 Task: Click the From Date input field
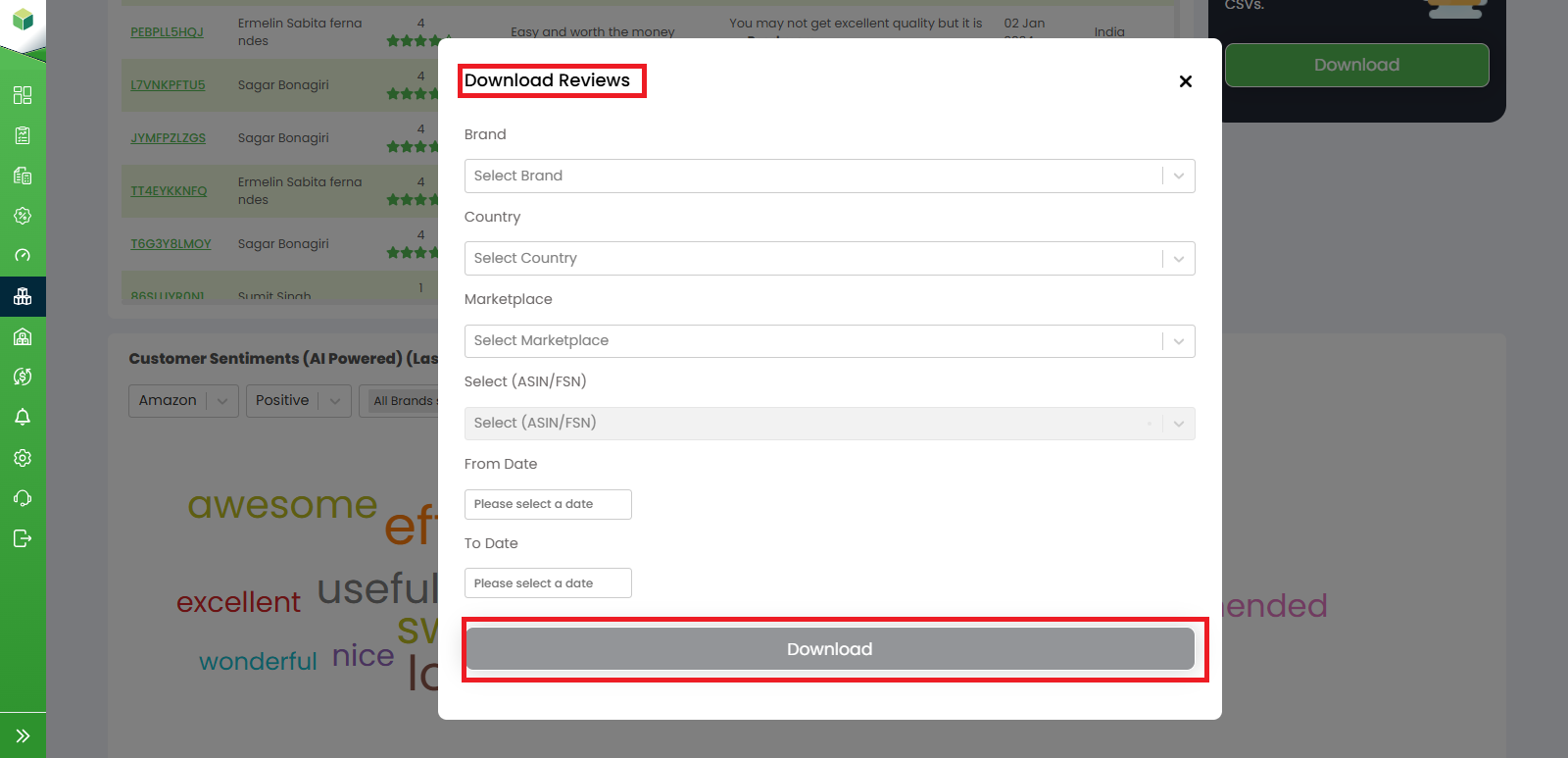click(x=548, y=504)
